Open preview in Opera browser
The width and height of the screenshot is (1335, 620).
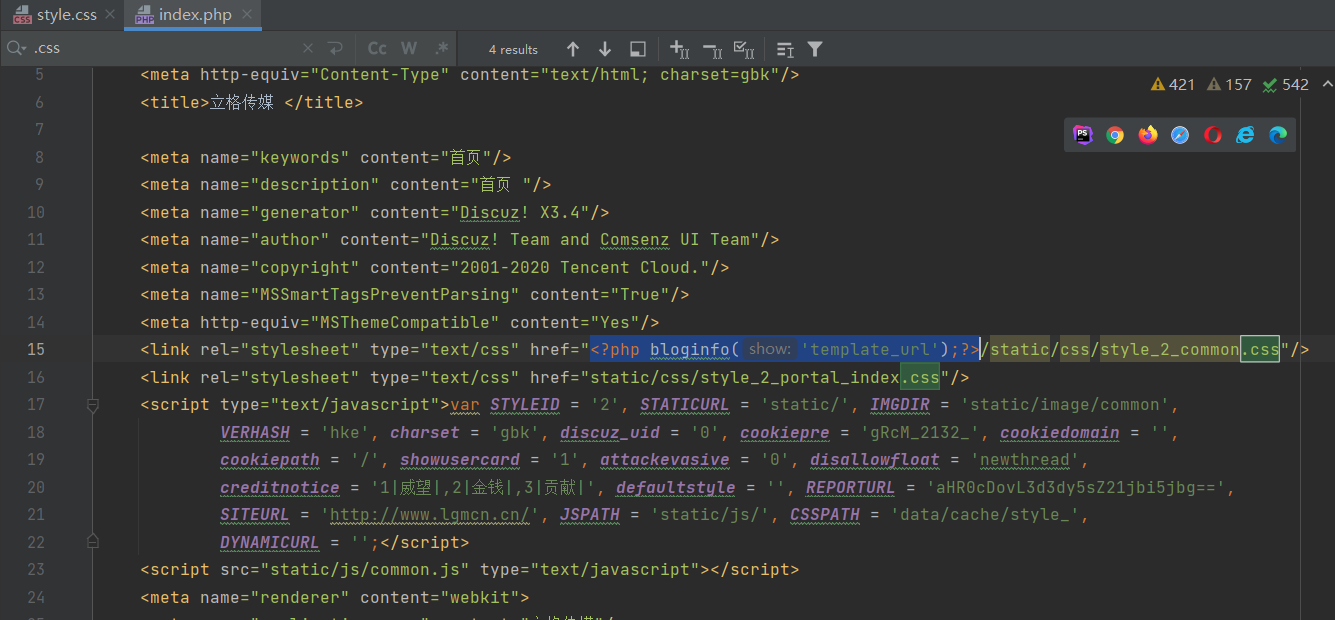(x=1213, y=135)
